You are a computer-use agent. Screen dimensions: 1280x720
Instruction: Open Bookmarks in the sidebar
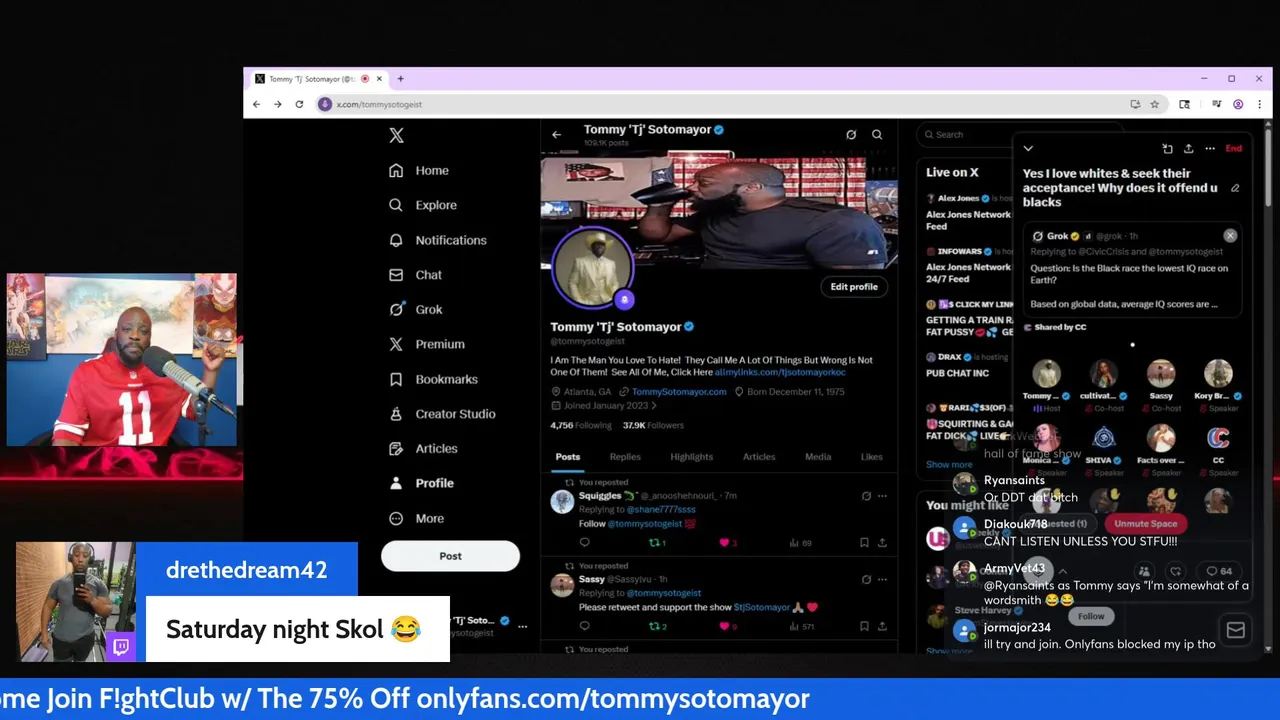[x=433, y=379]
